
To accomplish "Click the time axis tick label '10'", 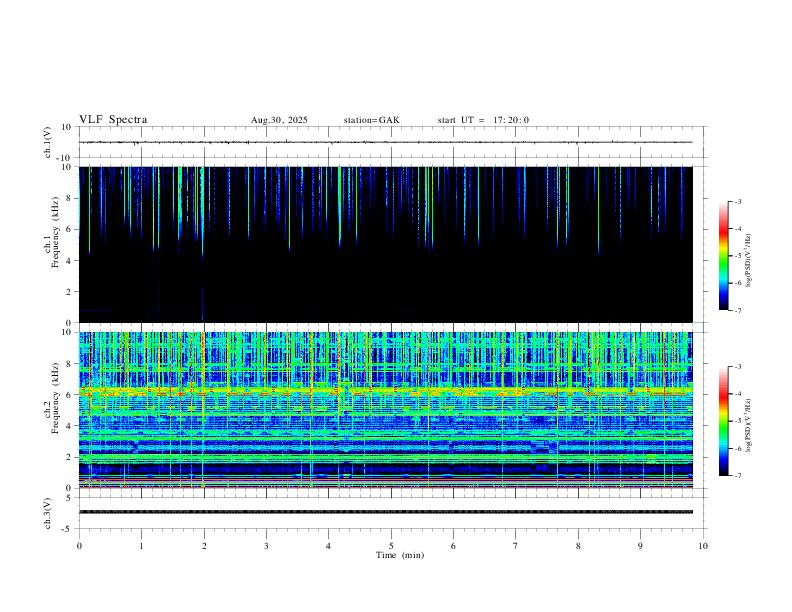I will 703,546.
